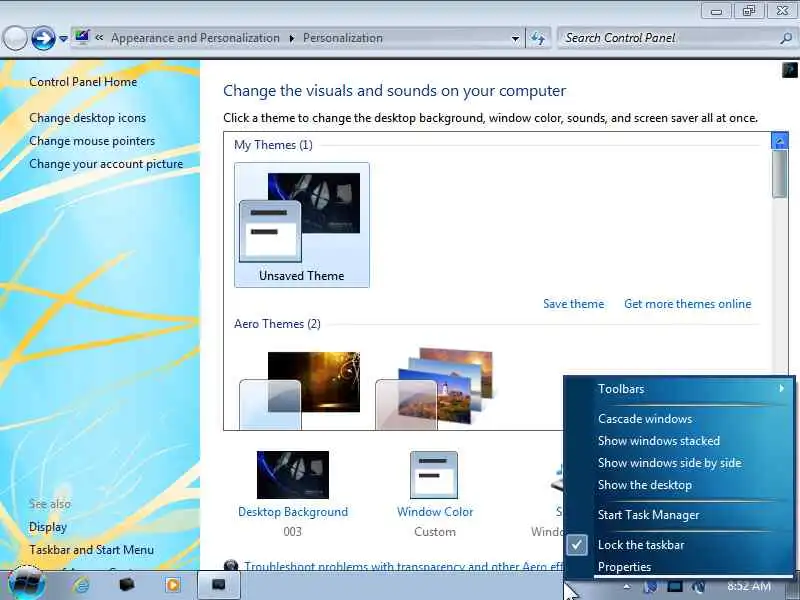Click the Search Control Panel field
This screenshot has width=800, height=600.
click(x=678, y=38)
